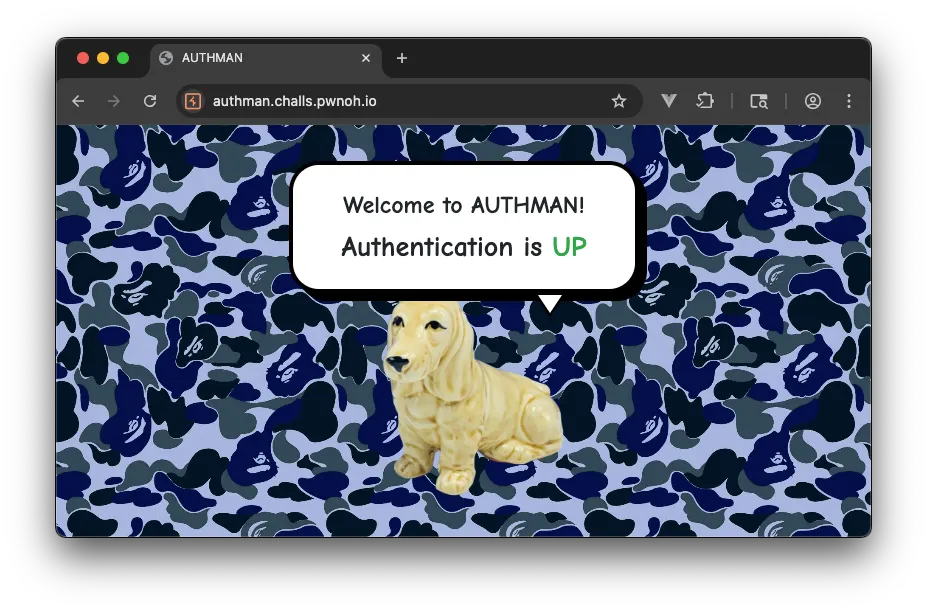Reload the AUTHMAN page
Viewport: 927px width, 611px height.
pyautogui.click(x=150, y=101)
